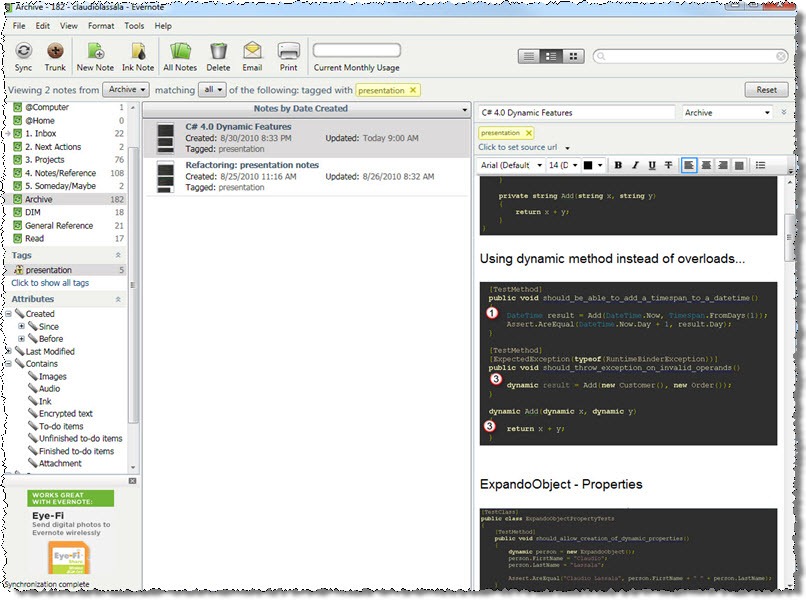Screen dimensions: 806x600
Task: Print the current note
Action: click(x=288, y=57)
